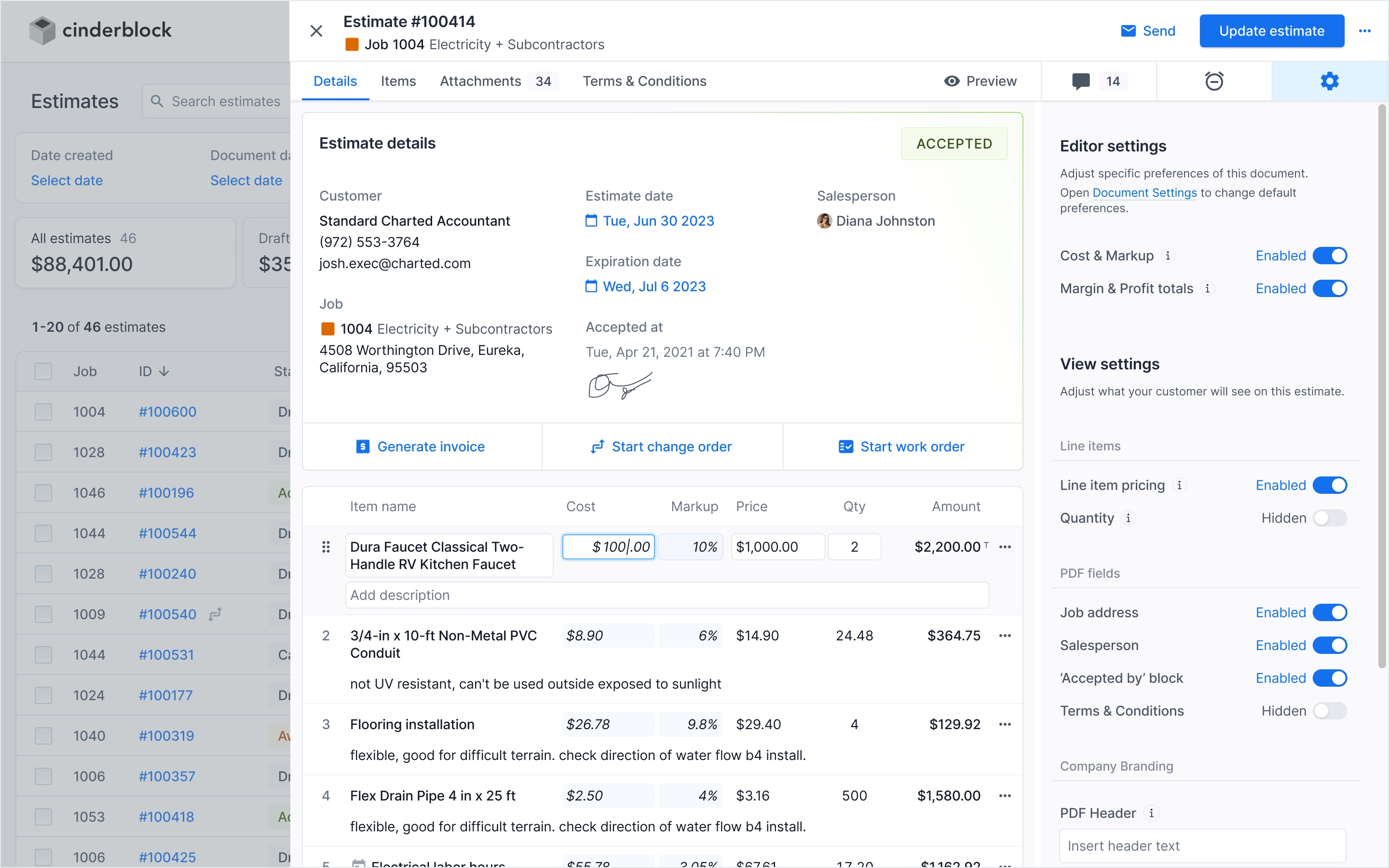The height and width of the screenshot is (868, 1389).
Task: Open the Attachments tab
Action: tap(480, 81)
